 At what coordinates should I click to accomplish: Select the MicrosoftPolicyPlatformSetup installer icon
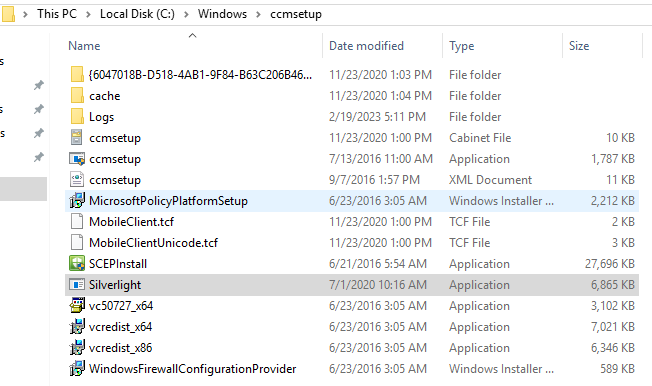(x=77, y=200)
